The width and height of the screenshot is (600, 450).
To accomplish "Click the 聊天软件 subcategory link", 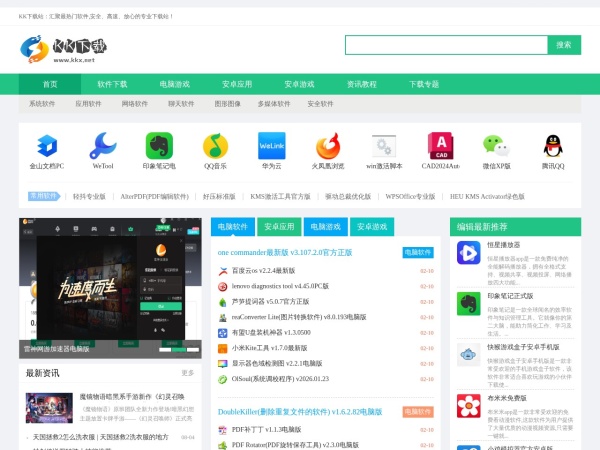I will point(181,103).
